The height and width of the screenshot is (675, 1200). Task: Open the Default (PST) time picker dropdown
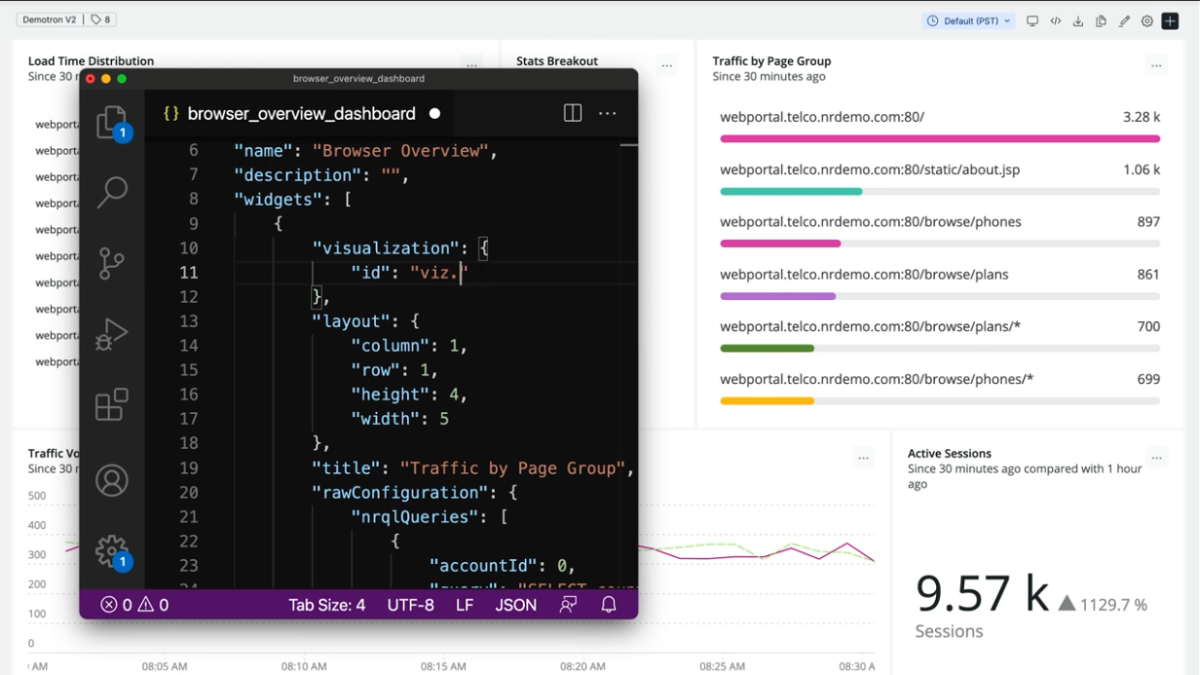click(x=969, y=21)
